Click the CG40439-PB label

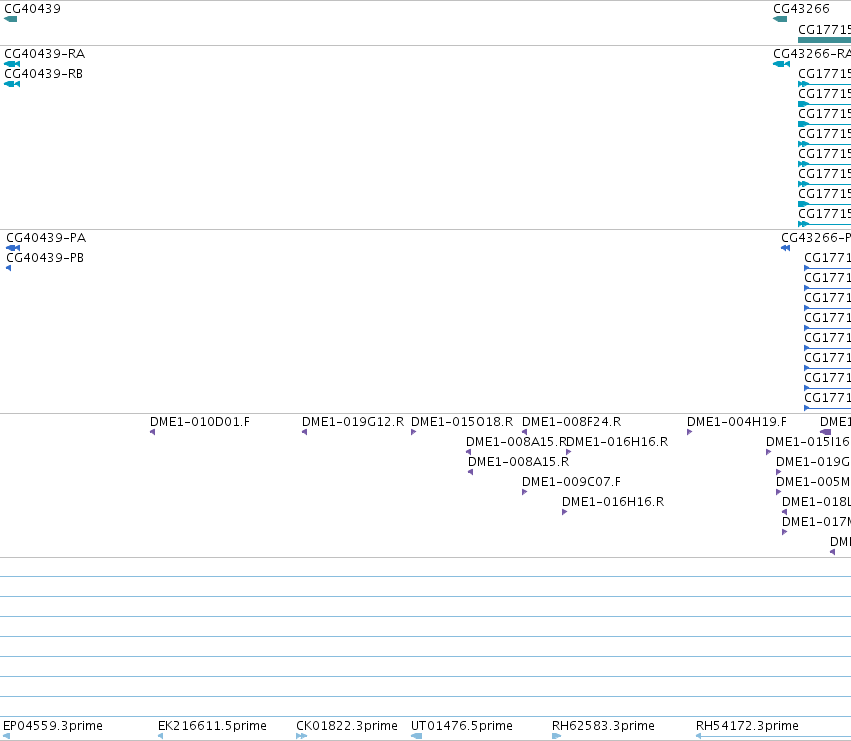click(x=45, y=258)
